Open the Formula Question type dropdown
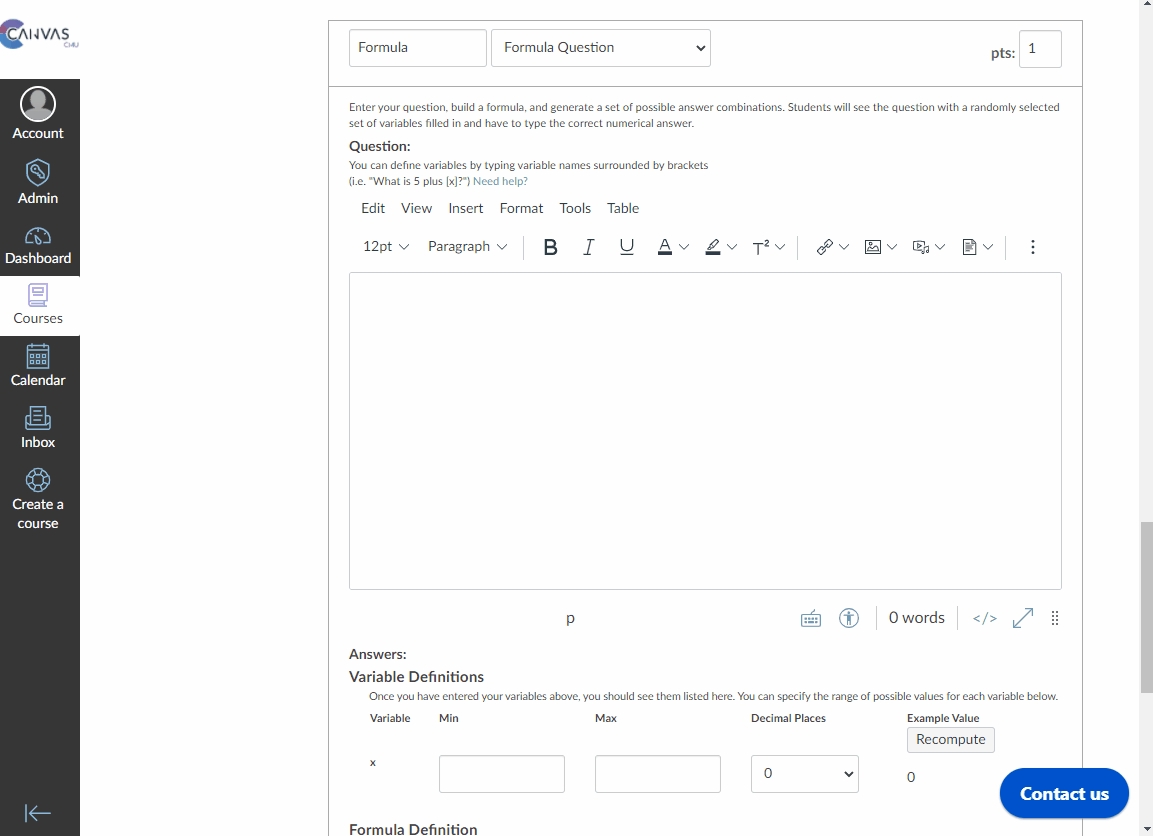 click(x=600, y=48)
